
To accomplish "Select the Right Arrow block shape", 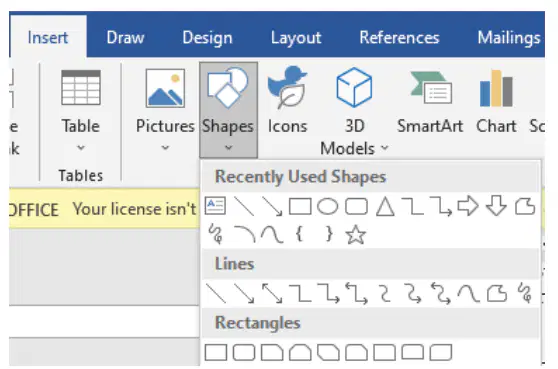I will click(468, 206).
